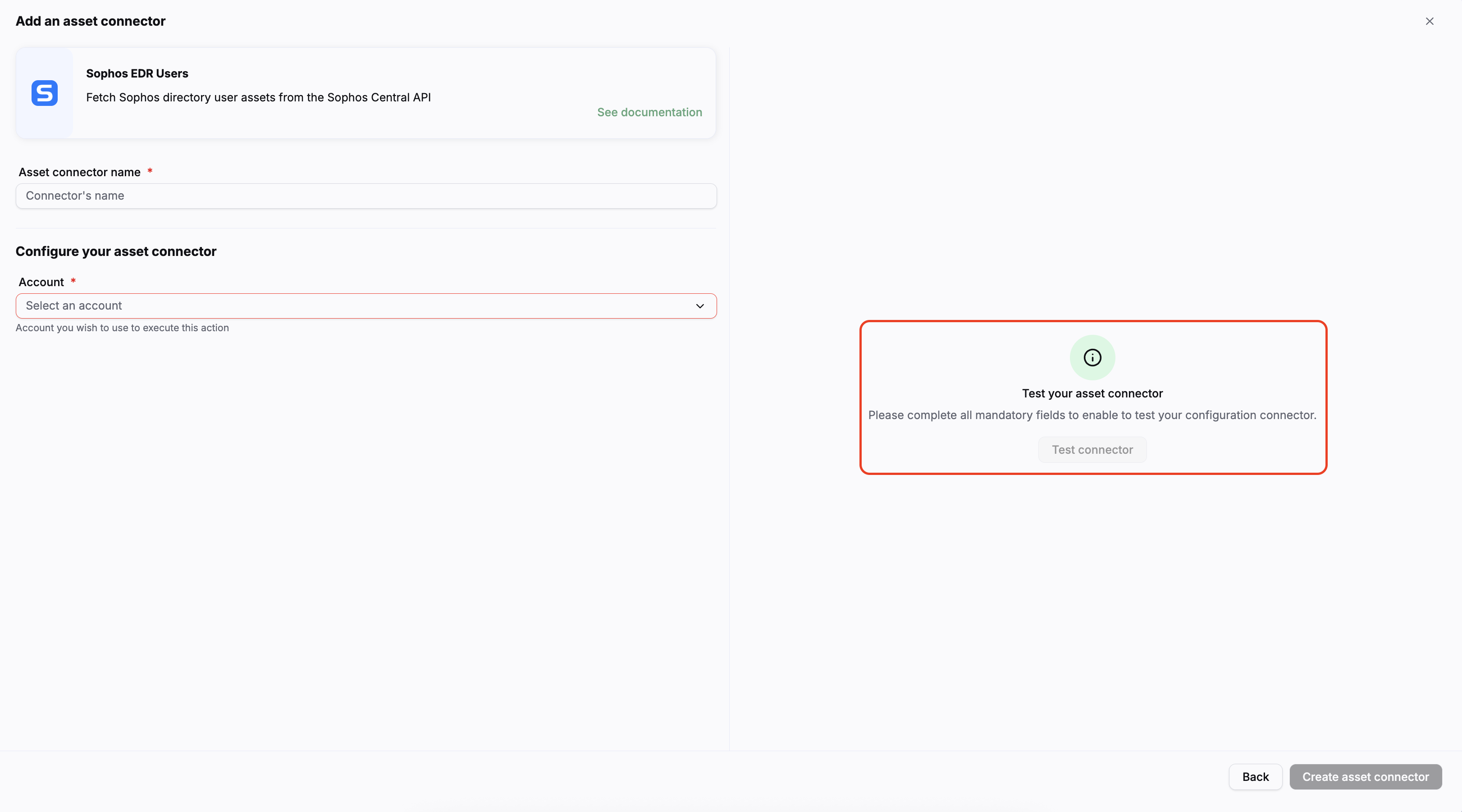Open the Select an account dropdown
This screenshot has height=812, width=1462.
coord(366,306)
